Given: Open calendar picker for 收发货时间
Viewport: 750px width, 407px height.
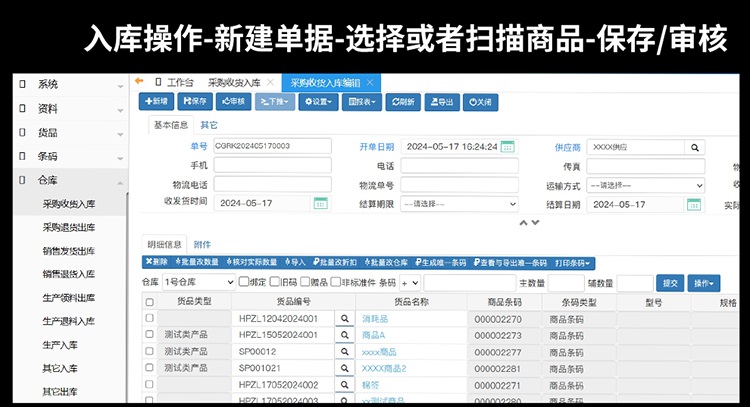Looking at the screenshot, I should (320, 203).
